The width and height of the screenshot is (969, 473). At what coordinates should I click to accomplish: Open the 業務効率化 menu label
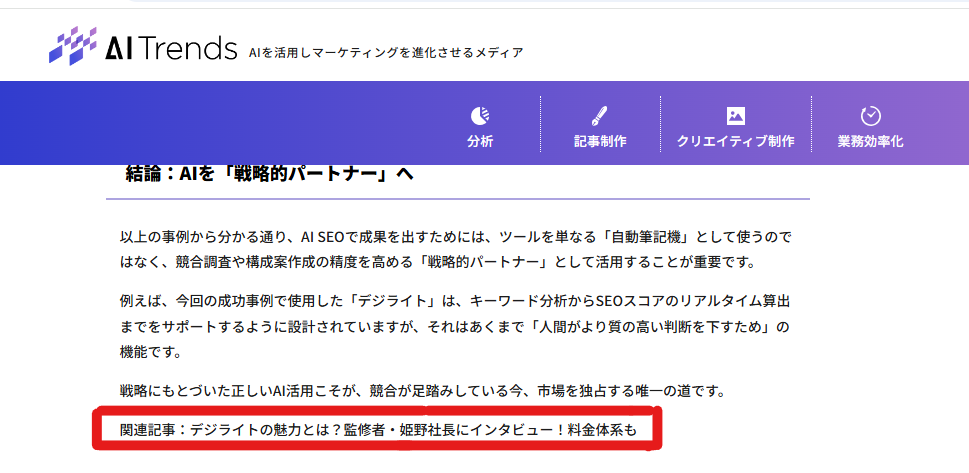click(870, 141)
